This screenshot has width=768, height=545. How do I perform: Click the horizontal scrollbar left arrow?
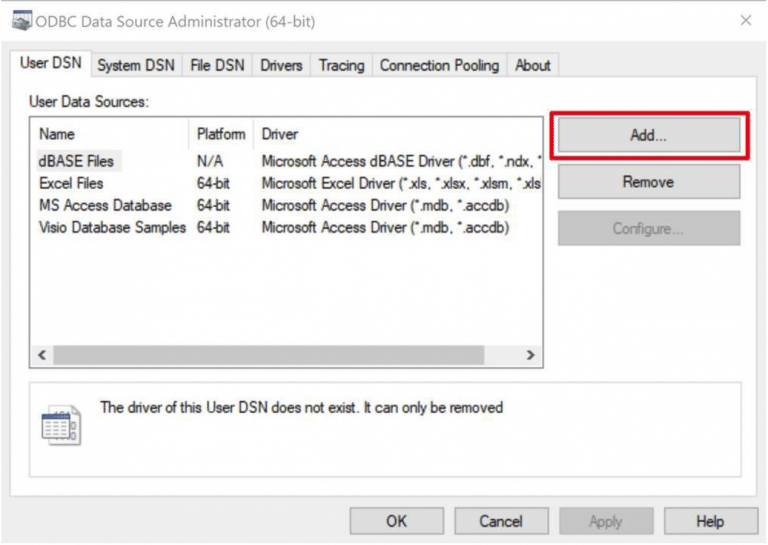click(x=42, y=355)
